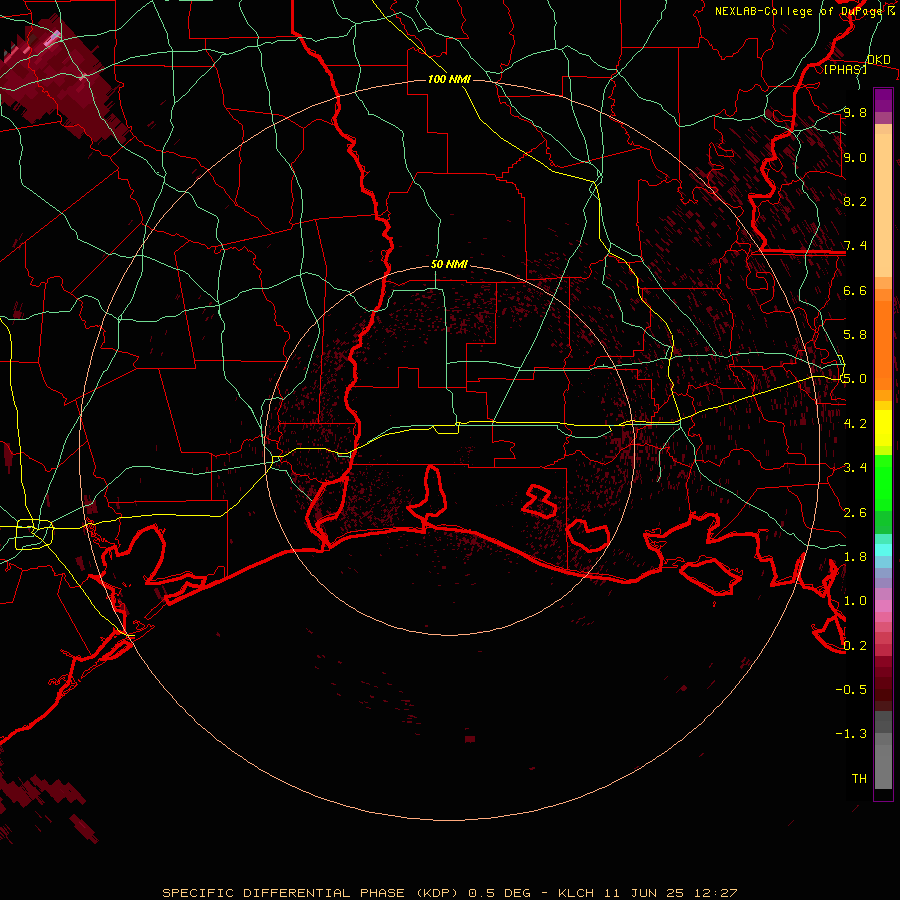This screenshot has height=900, width=900.
Task: Click the 3.4 value on the color scale
Action: pyautogui.click(x=855, y=468)
